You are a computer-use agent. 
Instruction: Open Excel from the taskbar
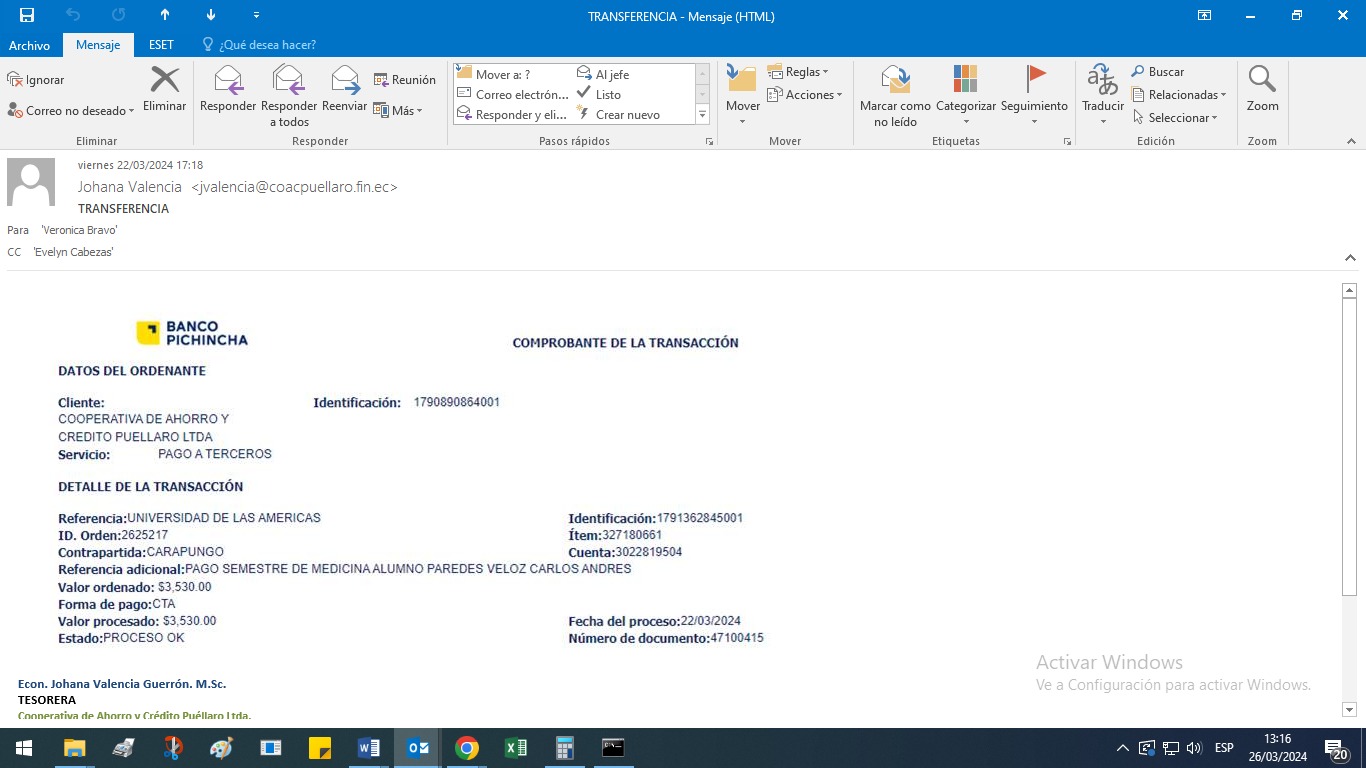516,748
